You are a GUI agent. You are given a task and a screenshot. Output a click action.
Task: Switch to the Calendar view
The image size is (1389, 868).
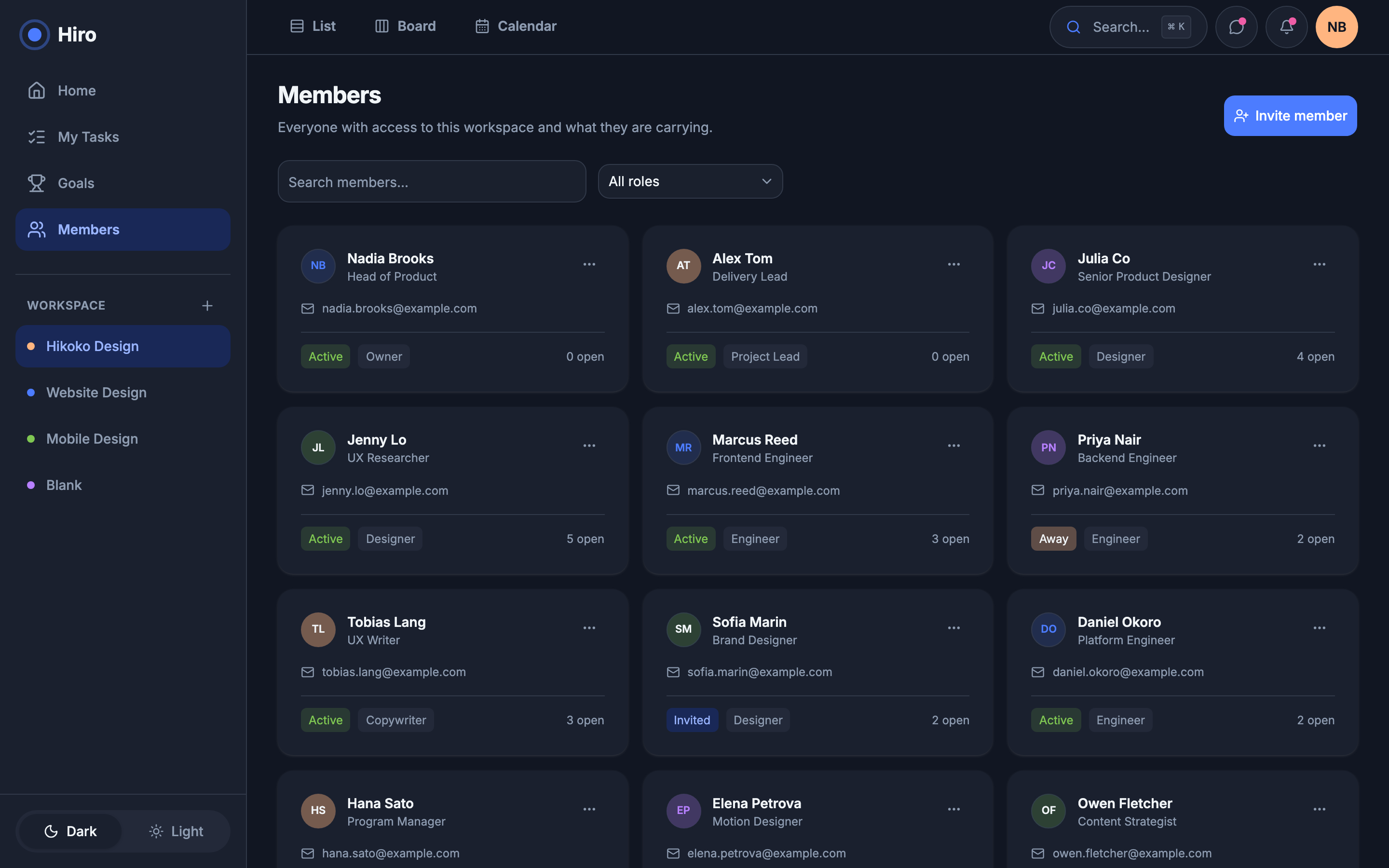pos(516,27)
